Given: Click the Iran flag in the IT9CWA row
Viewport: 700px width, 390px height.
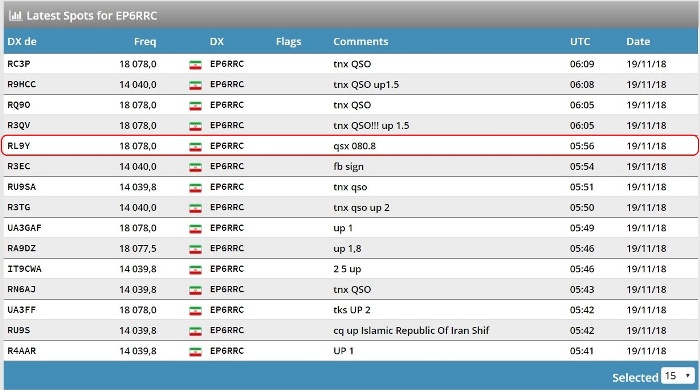Looking at the screenshot, I should coord(195,270).
